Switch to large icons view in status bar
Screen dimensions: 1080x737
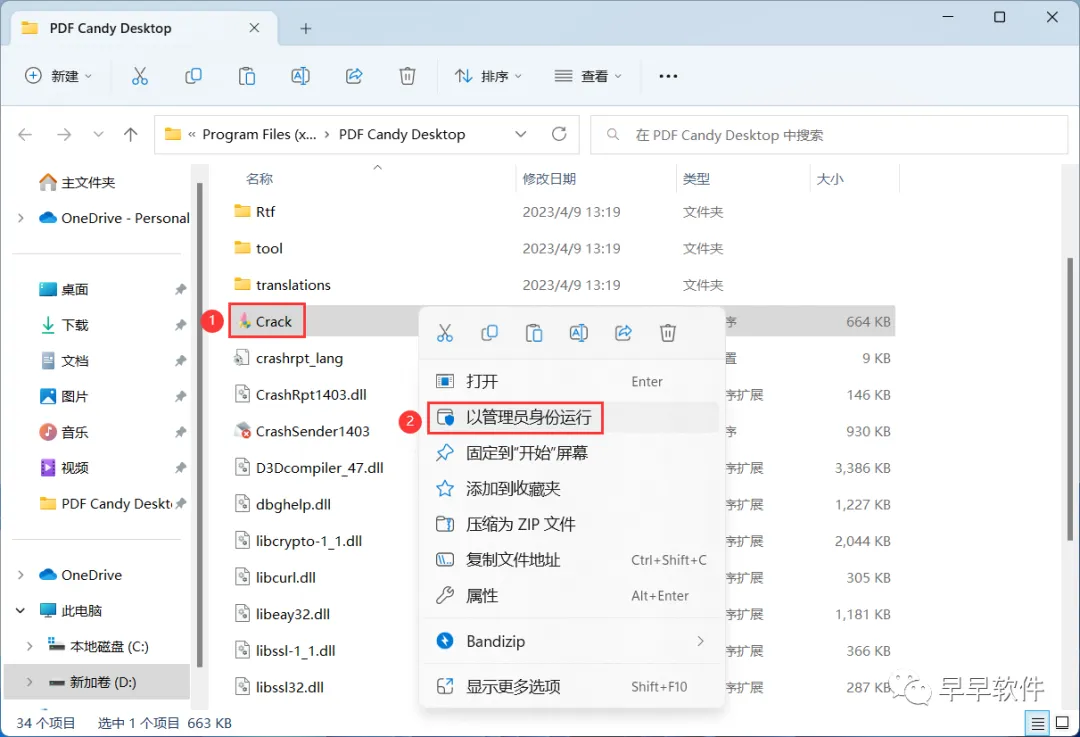(1063, 723)
